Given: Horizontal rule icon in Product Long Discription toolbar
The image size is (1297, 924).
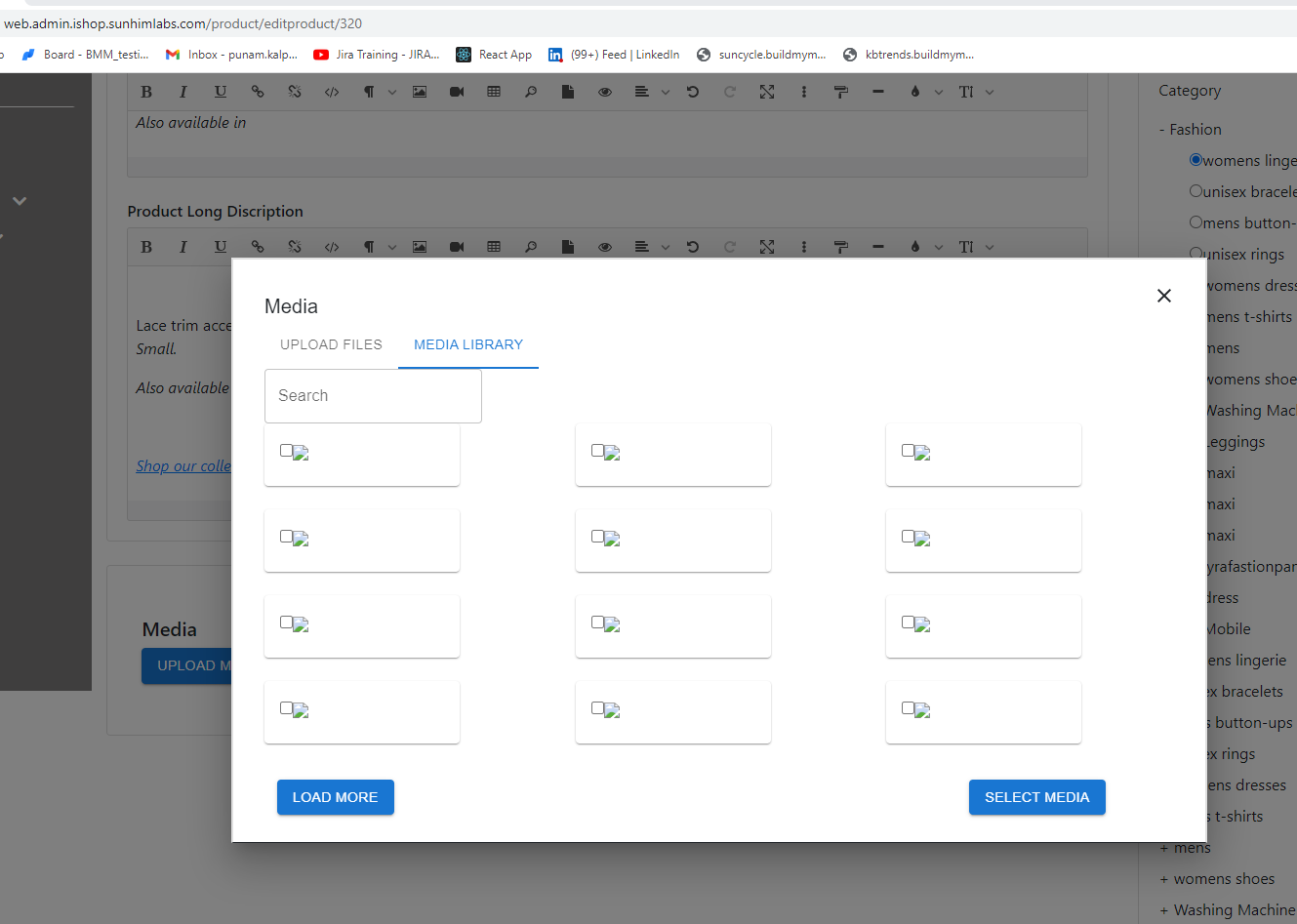Looking at the screenshot, I should pos(878,247).
